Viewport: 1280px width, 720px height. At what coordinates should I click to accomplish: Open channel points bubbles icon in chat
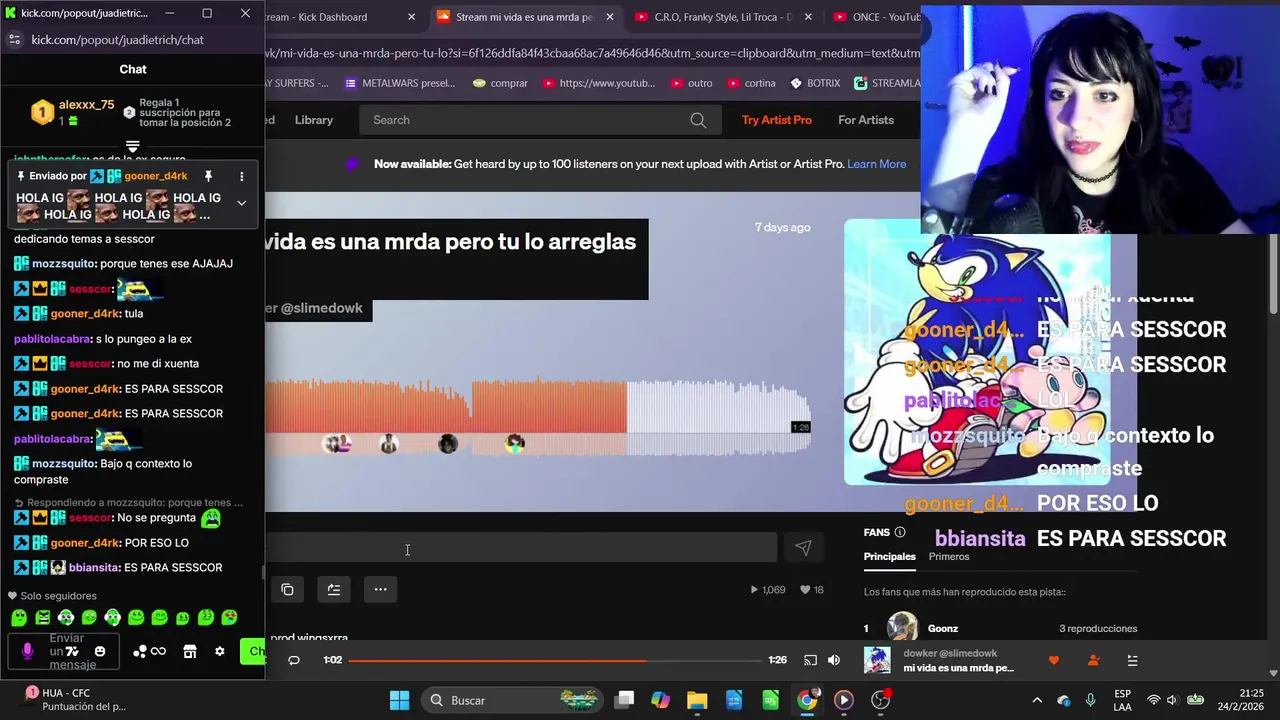(149, 651)
